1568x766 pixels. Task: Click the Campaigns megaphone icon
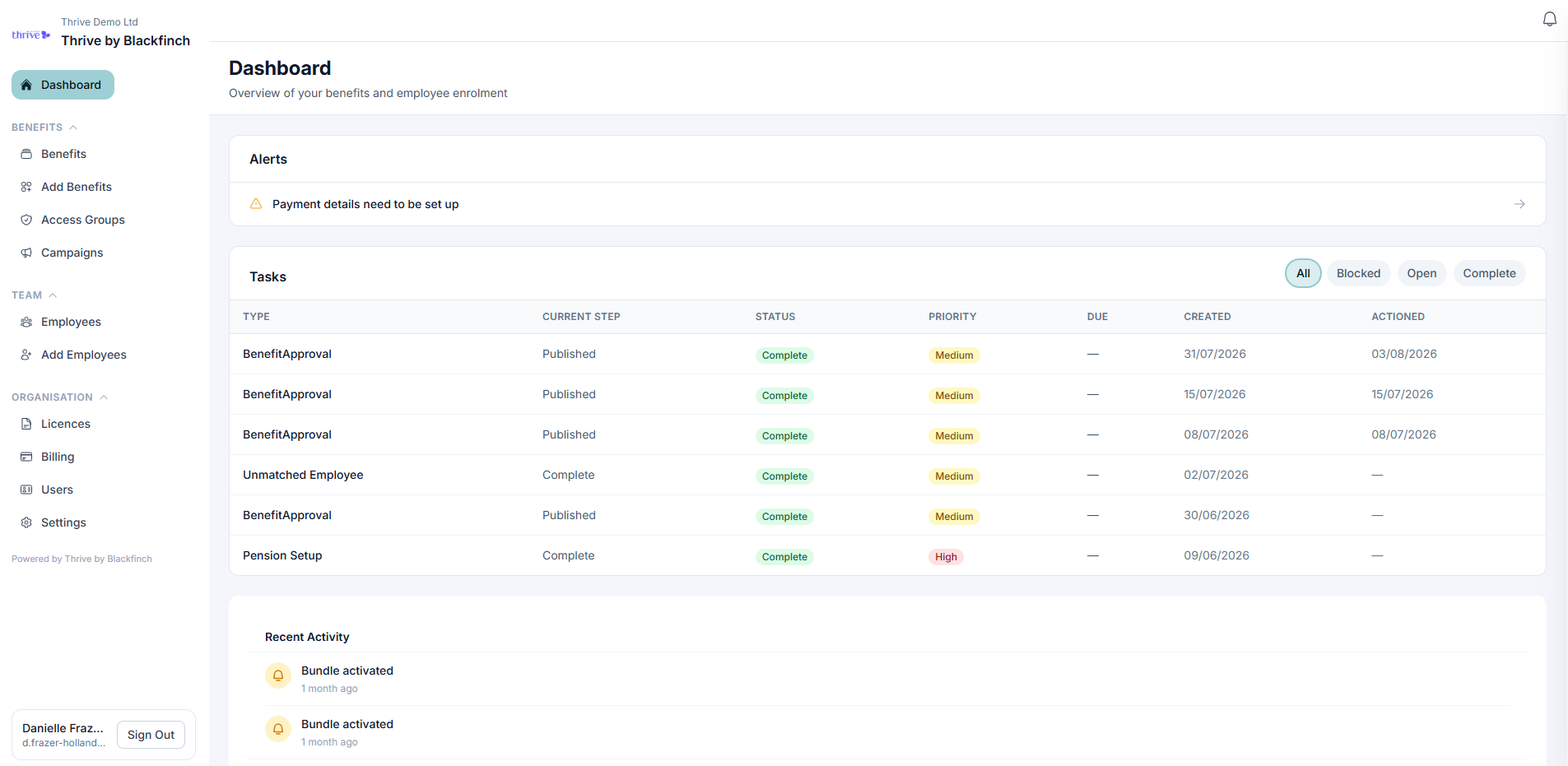pos(26,253)
